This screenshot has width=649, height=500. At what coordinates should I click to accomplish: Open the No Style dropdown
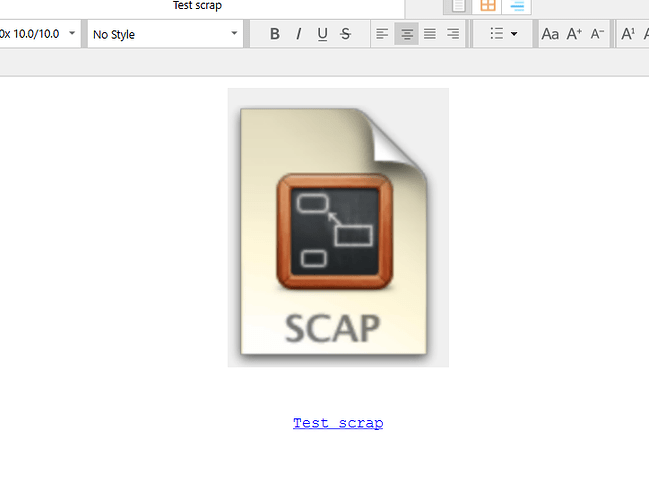click(165, 34)
